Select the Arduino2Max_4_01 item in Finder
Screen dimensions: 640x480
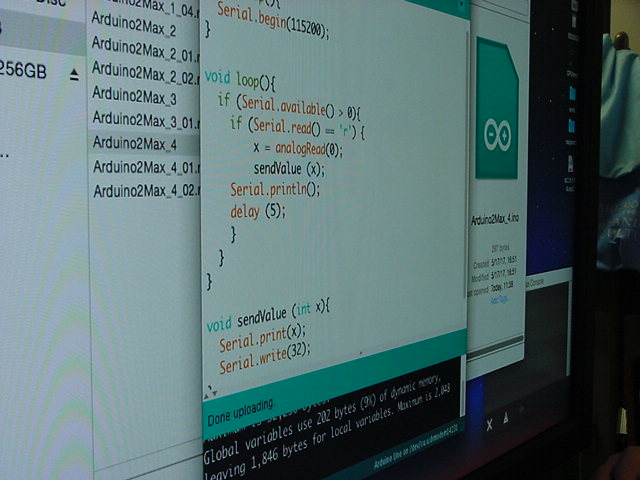(x=146, y=167)
